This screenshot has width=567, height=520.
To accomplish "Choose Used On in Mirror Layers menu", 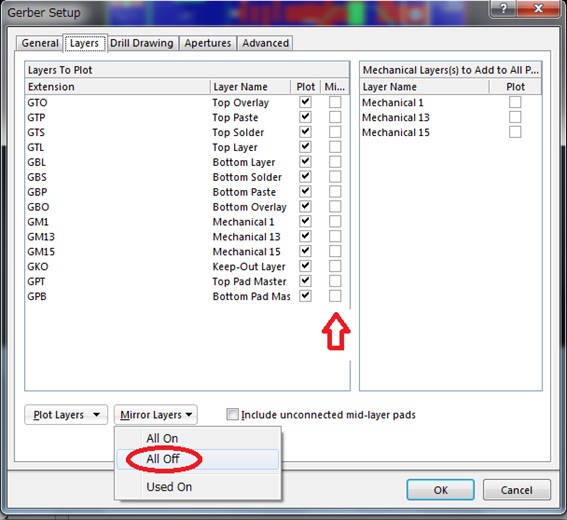I will coord(197,487).
